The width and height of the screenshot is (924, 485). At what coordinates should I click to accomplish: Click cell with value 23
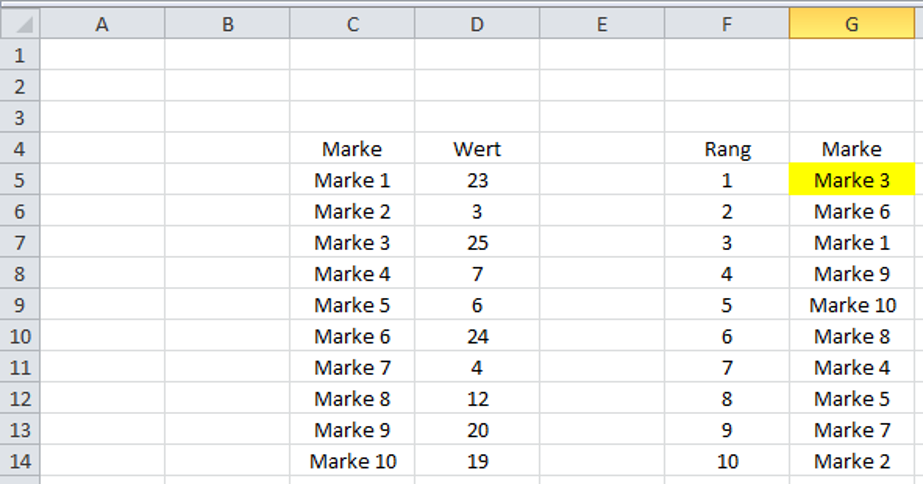click(x=477, y=180)
